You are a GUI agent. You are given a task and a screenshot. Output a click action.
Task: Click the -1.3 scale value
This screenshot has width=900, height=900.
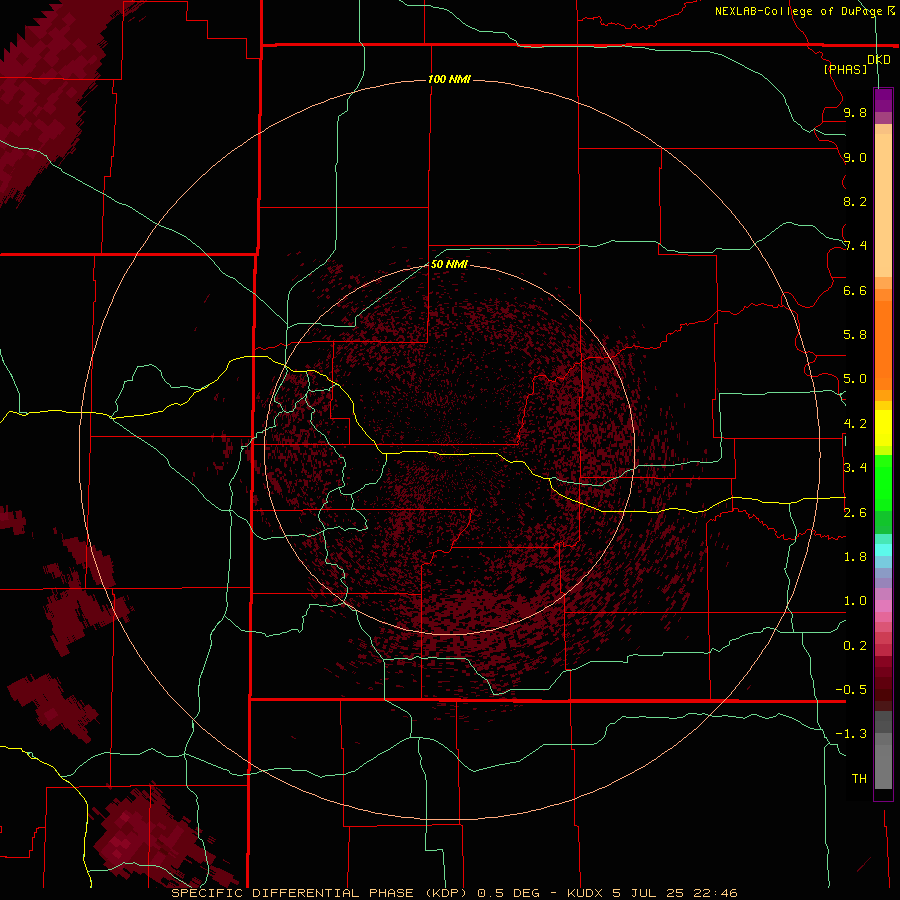(x=851, y=734)
